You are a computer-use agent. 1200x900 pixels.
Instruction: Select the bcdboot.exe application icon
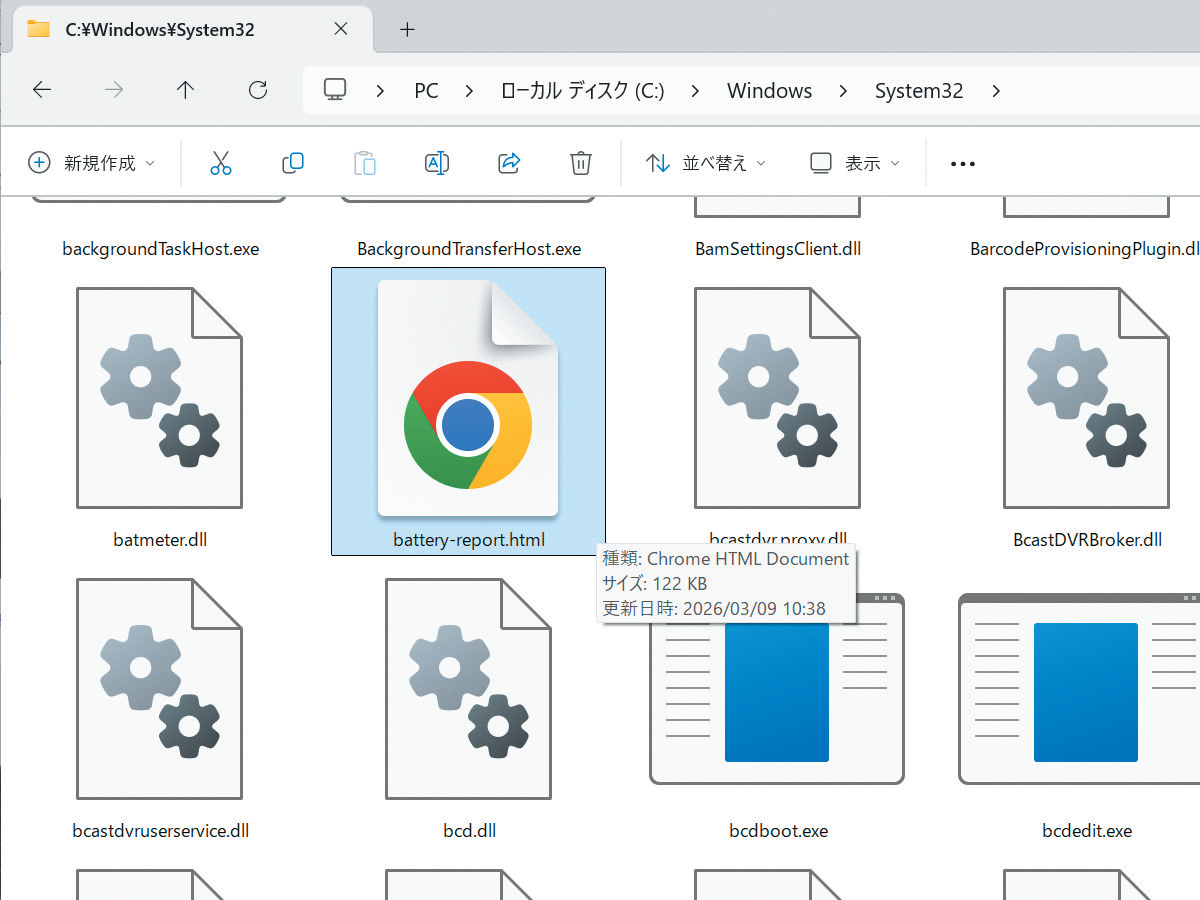[777, 689]
